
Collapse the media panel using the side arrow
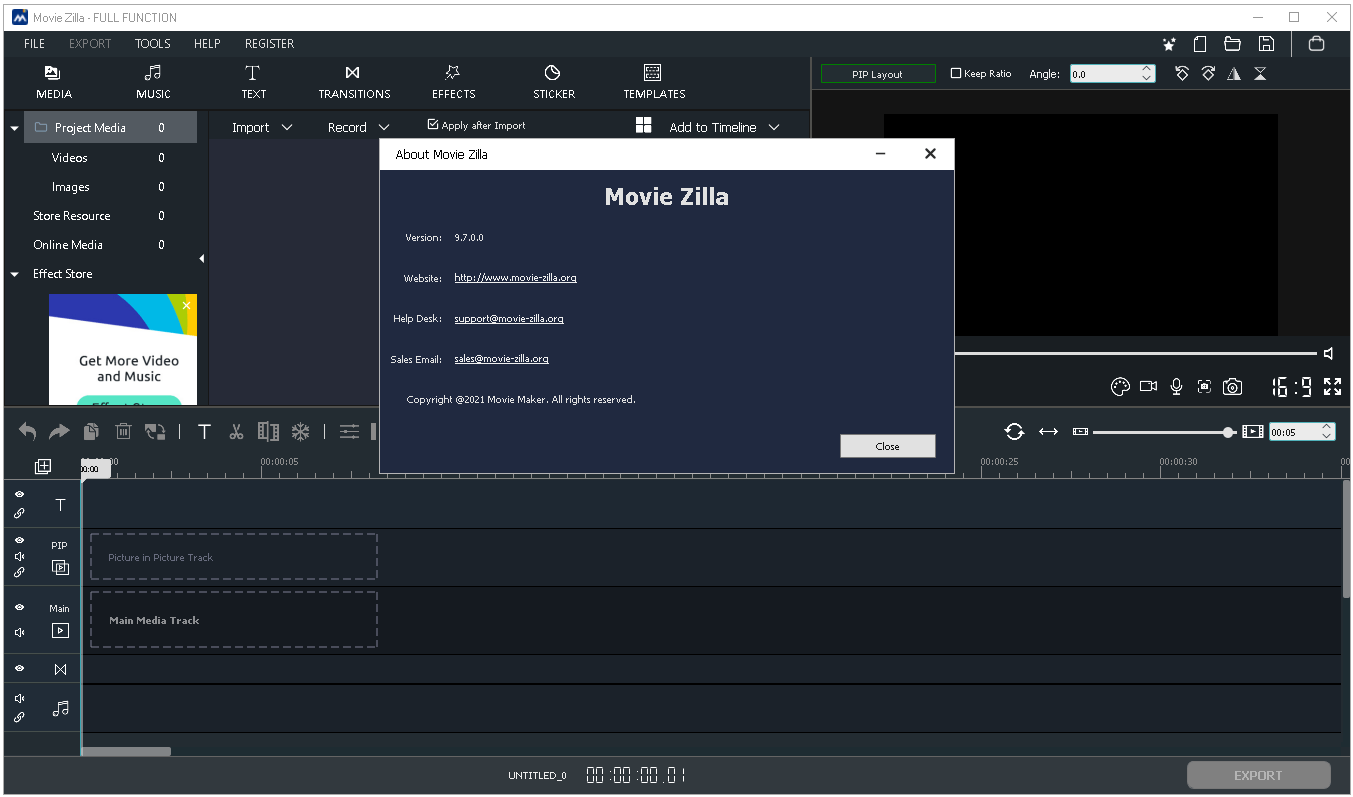tap(202, 259)
